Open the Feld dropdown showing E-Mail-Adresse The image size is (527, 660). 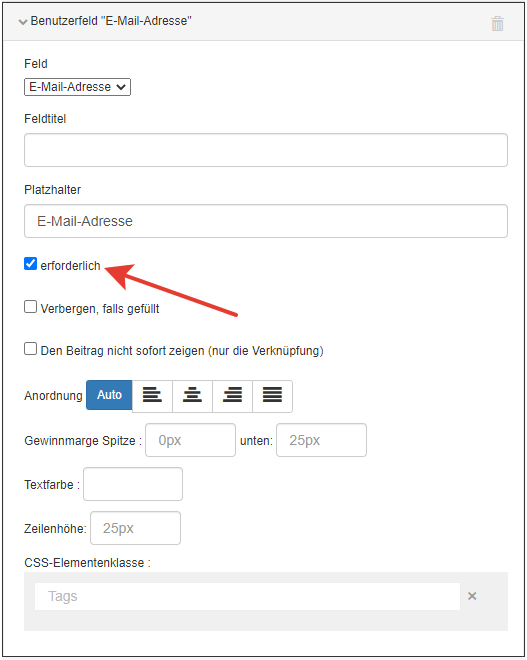click(77, 87)
